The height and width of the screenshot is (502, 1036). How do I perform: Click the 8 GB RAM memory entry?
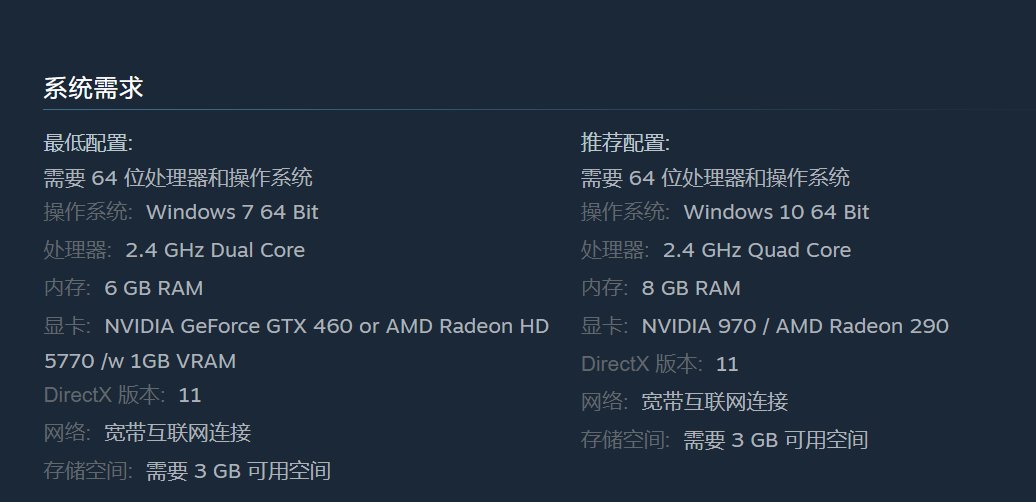(x=691, y=288)
